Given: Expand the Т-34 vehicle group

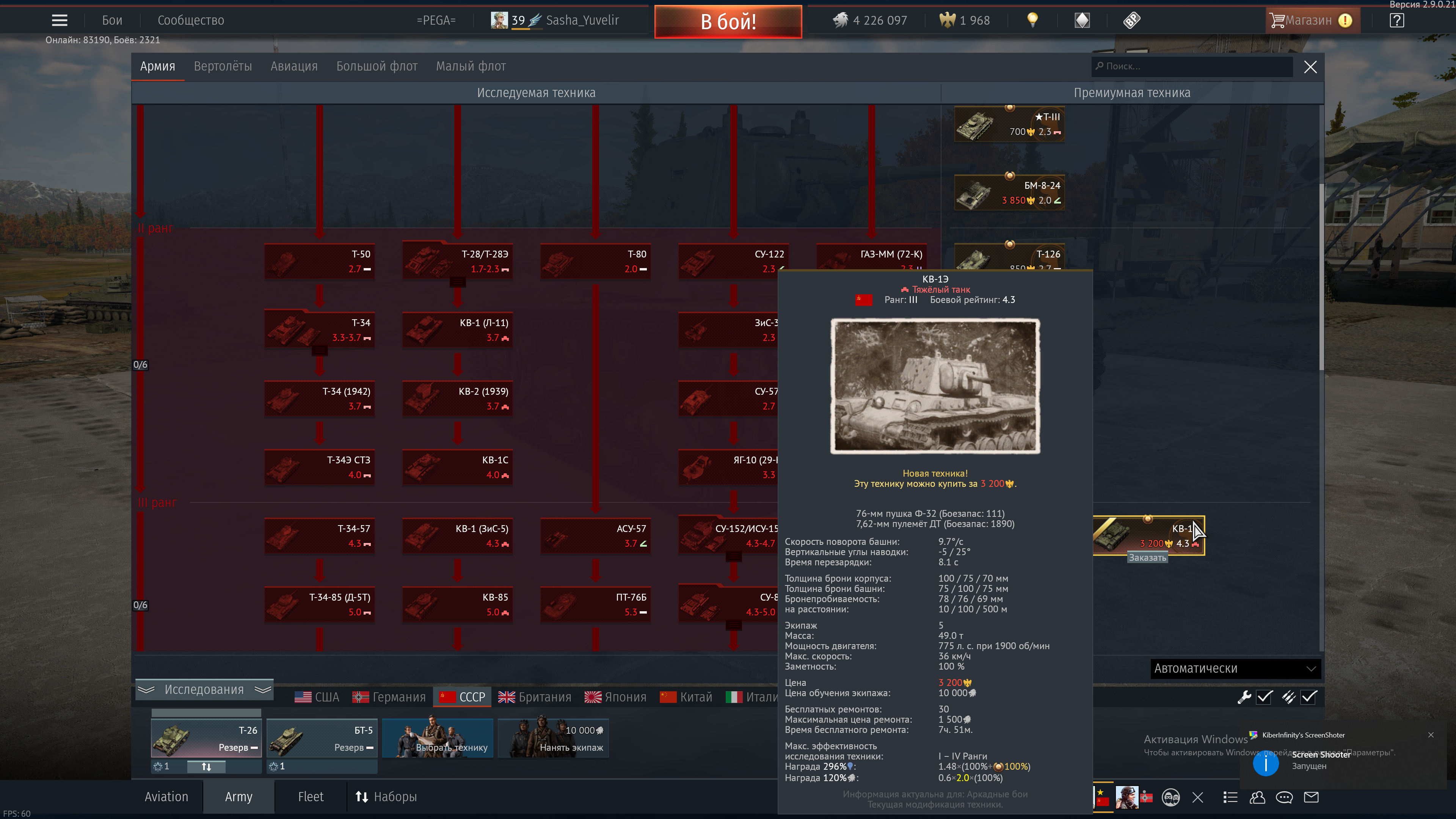Looking at the screenshot, I should point(319,351).
